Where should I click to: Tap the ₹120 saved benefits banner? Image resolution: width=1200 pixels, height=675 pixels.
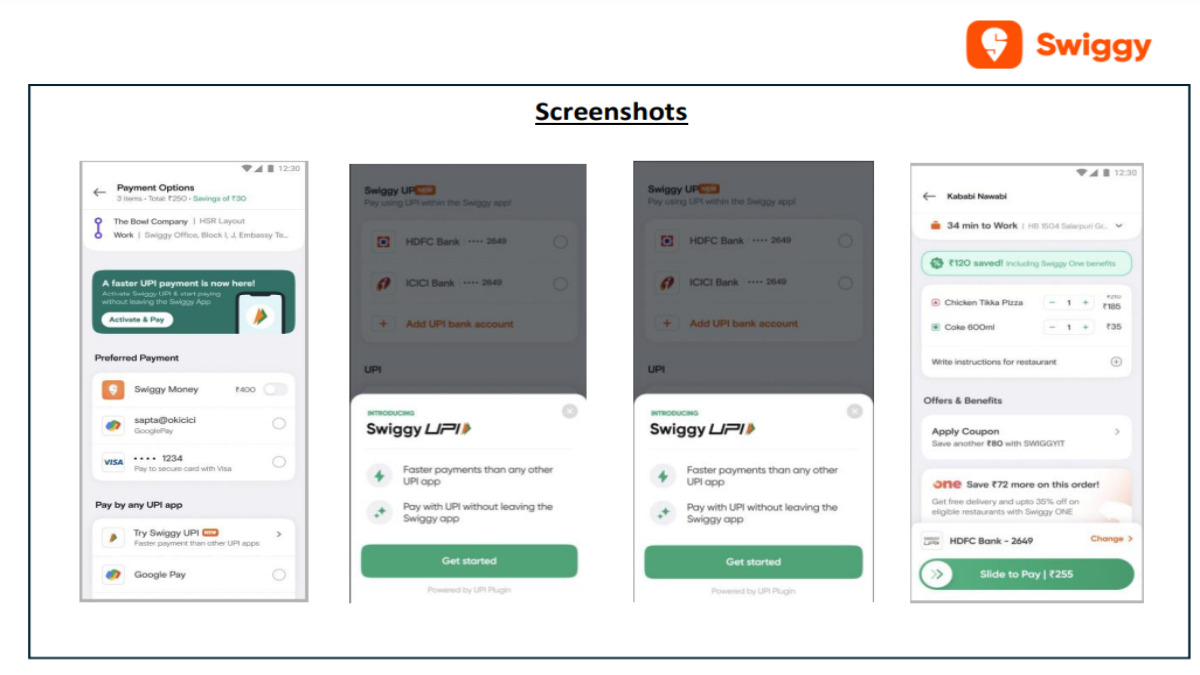(1027, 263)
